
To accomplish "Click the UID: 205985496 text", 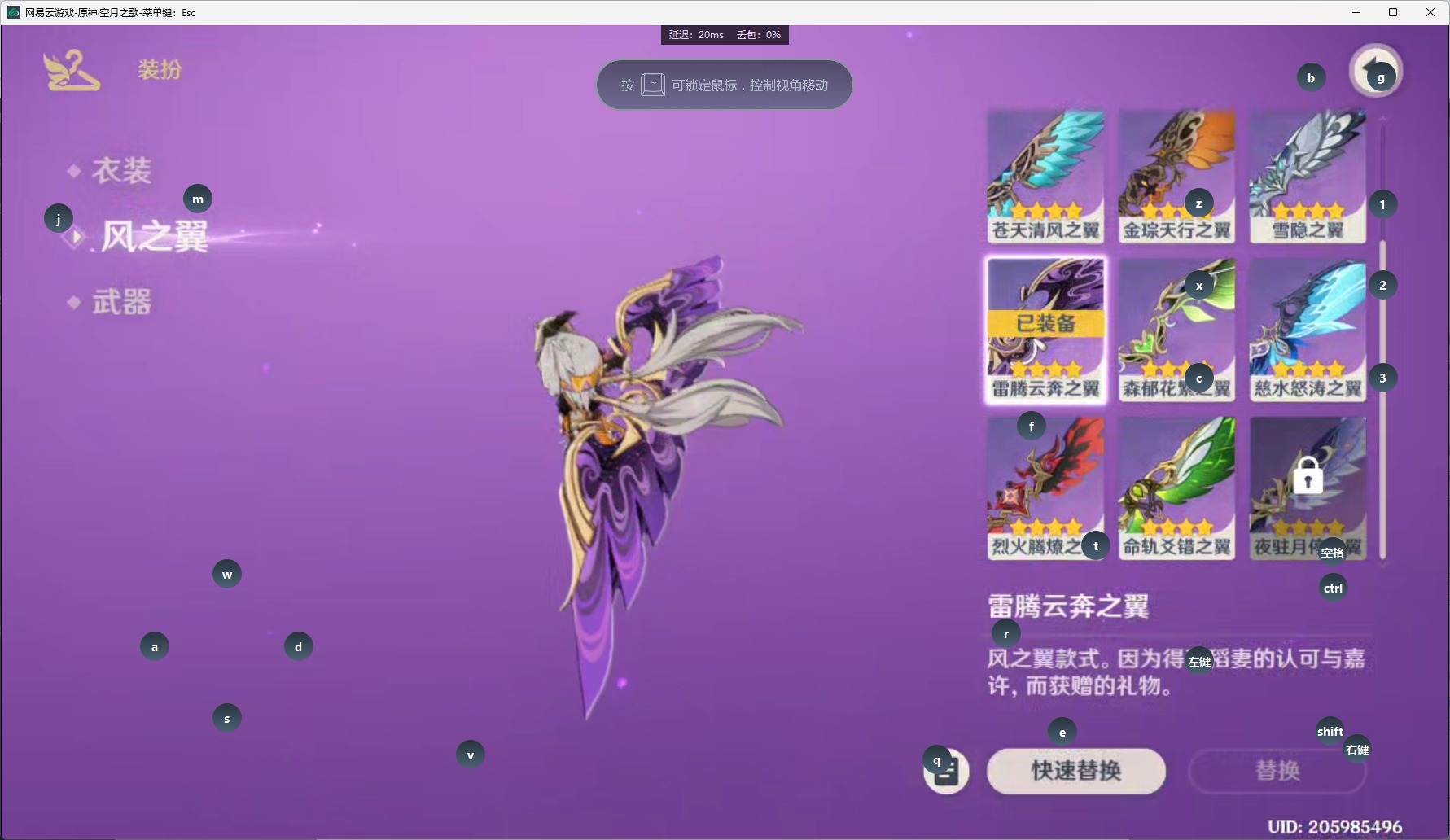I will coord(1335,827).
